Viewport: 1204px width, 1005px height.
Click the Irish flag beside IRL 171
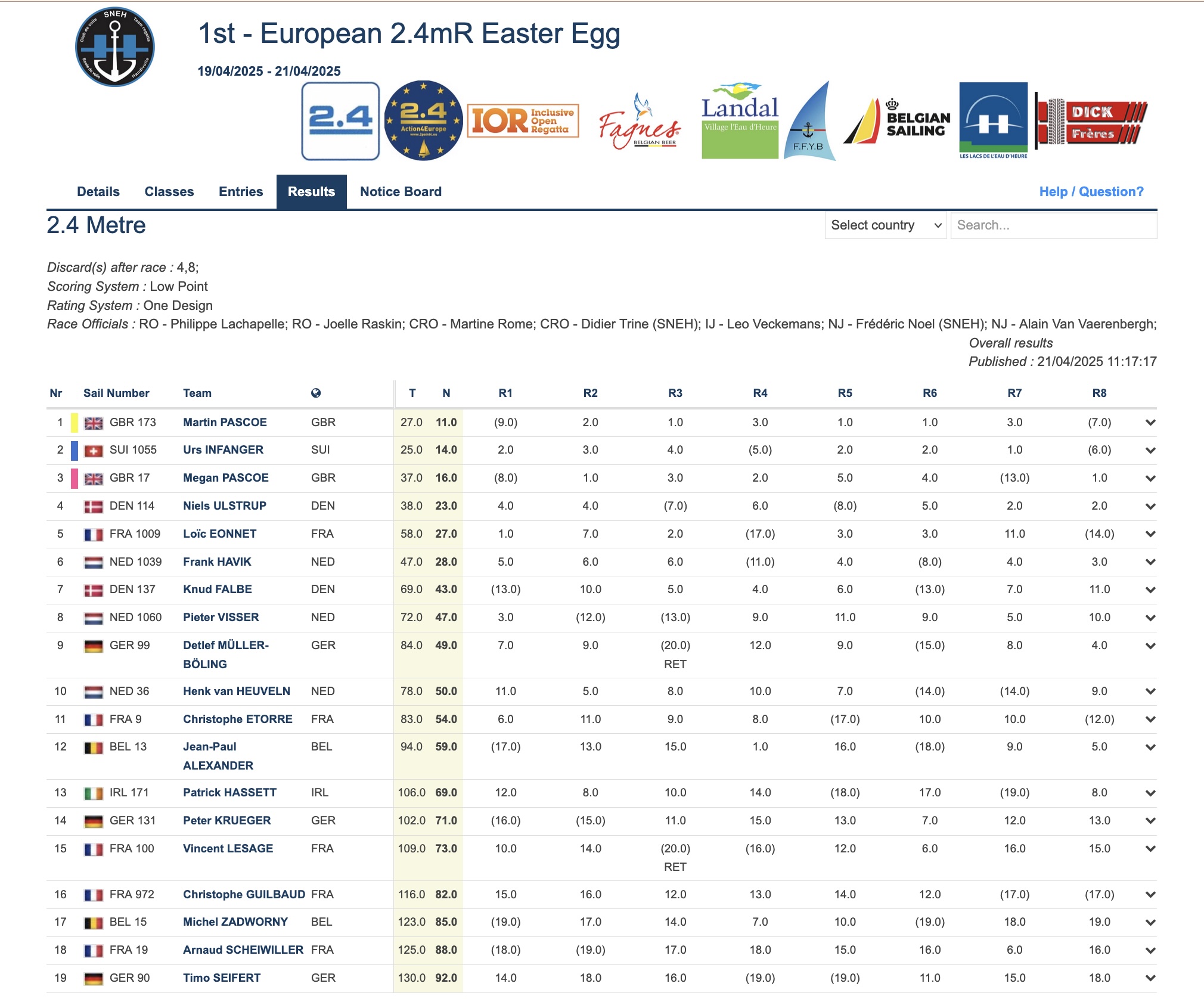coord(94,793)
